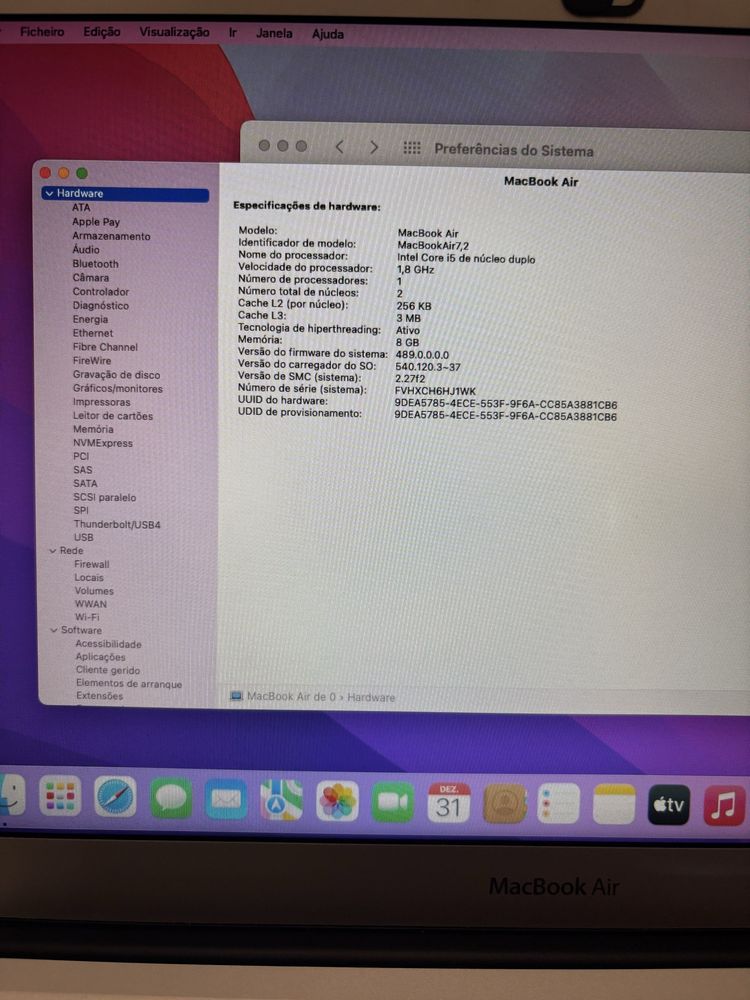Select Firewall under Rede
The image size is (750, 1000).
(x=92, y=564)
